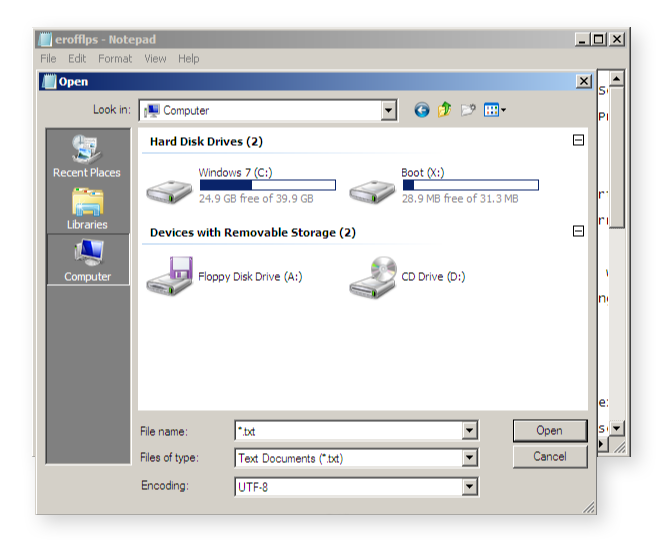Click the Cancel button

549,456
